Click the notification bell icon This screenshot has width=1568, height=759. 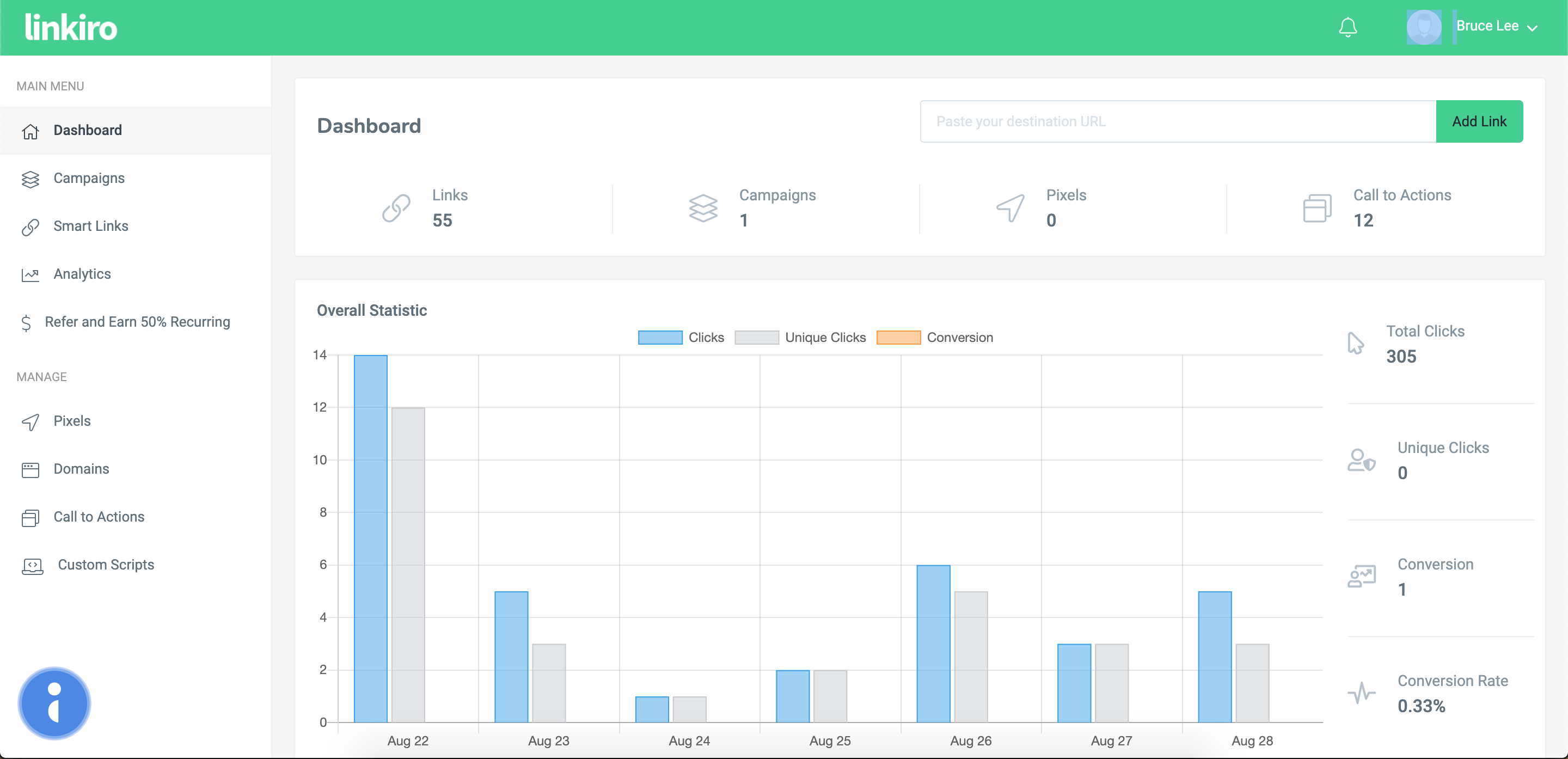pyautogui.click(x=1347, y=27)
